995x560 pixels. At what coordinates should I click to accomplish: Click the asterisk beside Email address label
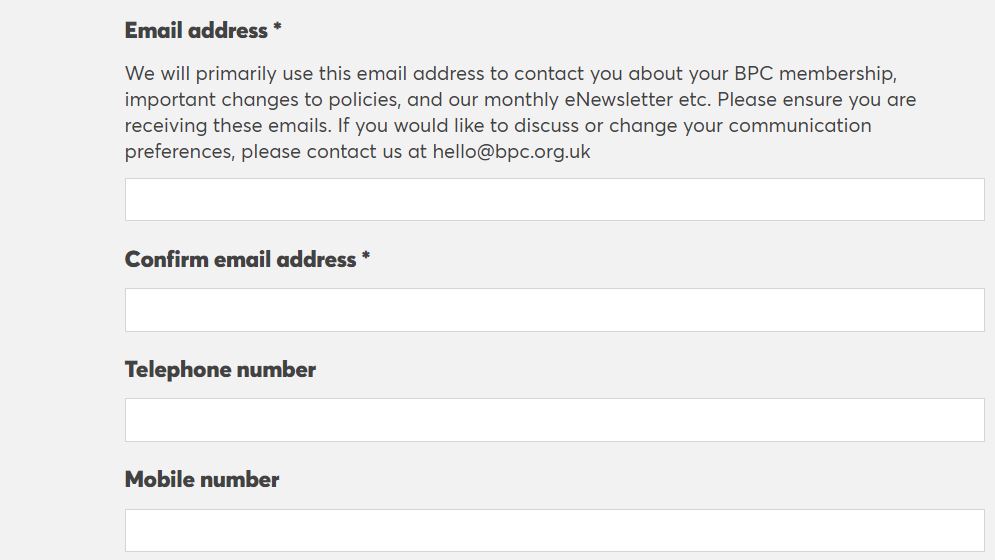click(x=277, y=30)
